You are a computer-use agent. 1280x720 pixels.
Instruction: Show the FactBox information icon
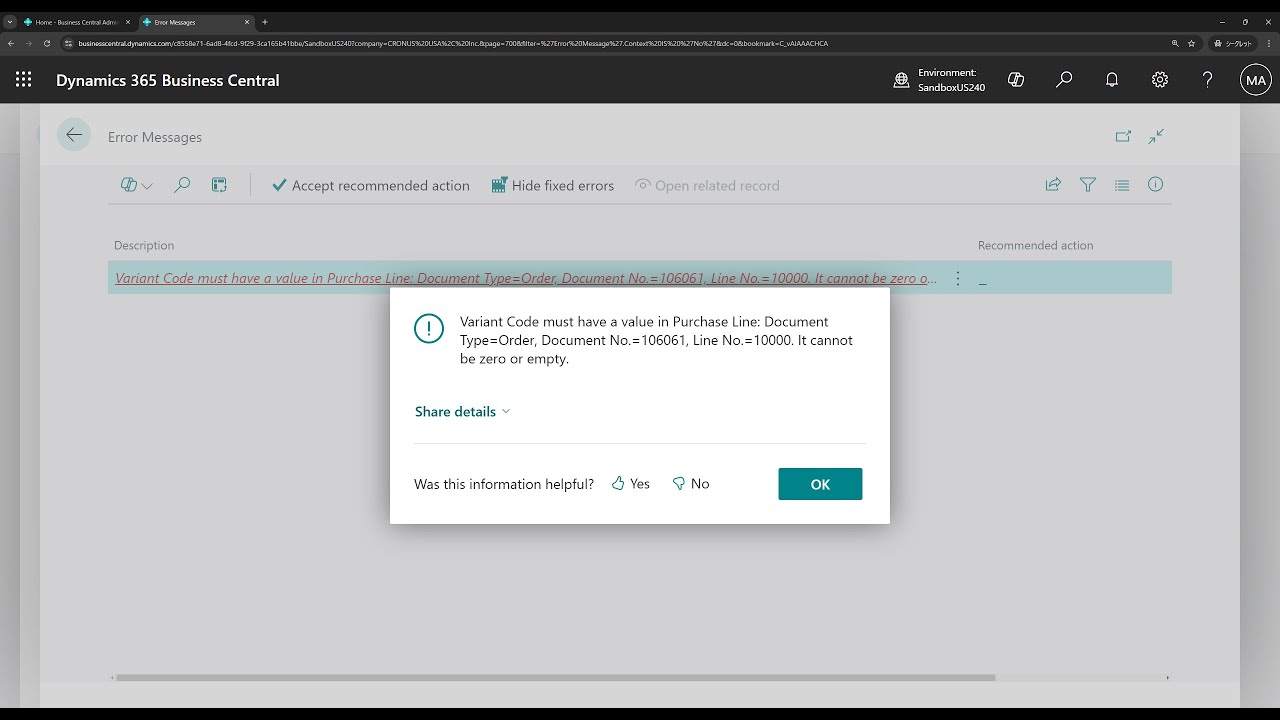(1156, 185)
